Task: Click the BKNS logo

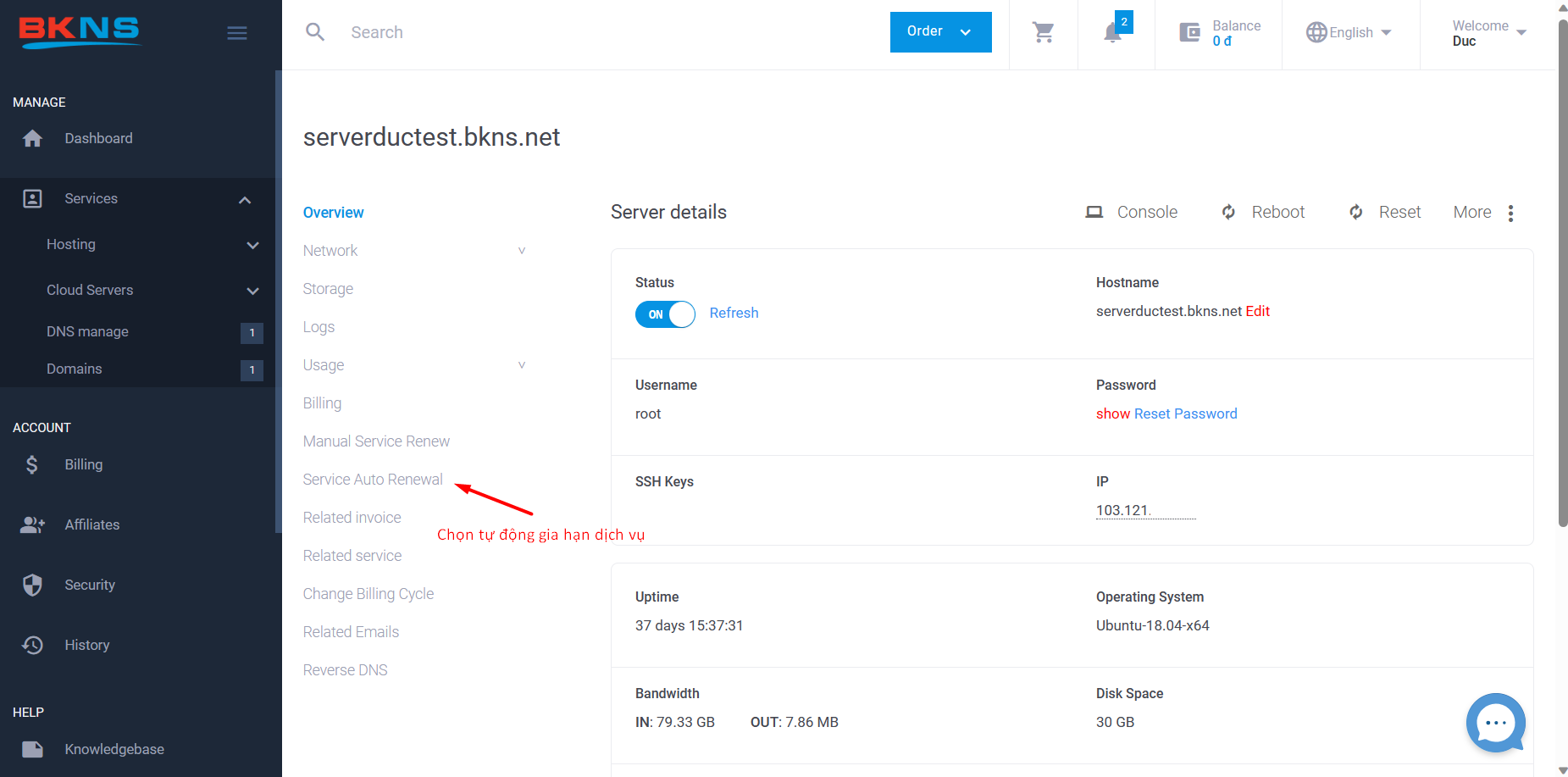Action: coord(80,32)
